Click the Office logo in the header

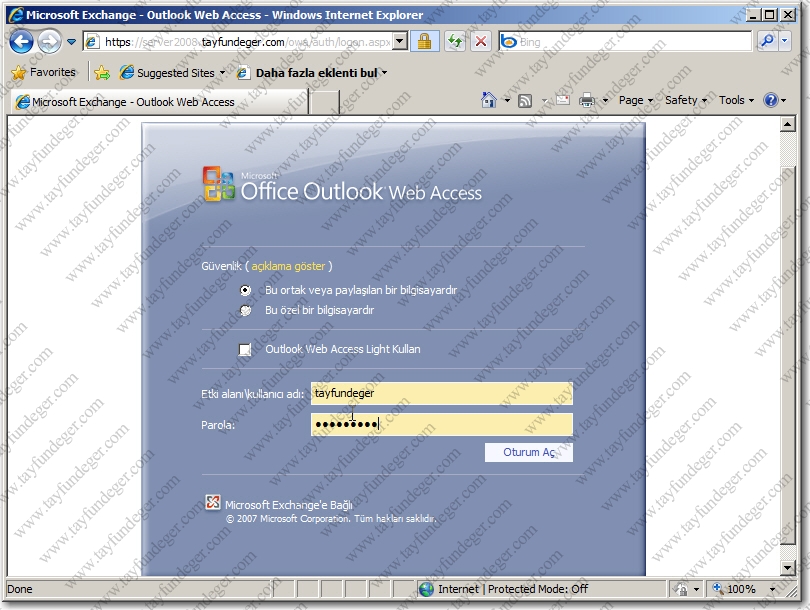[x=219, y=183]
